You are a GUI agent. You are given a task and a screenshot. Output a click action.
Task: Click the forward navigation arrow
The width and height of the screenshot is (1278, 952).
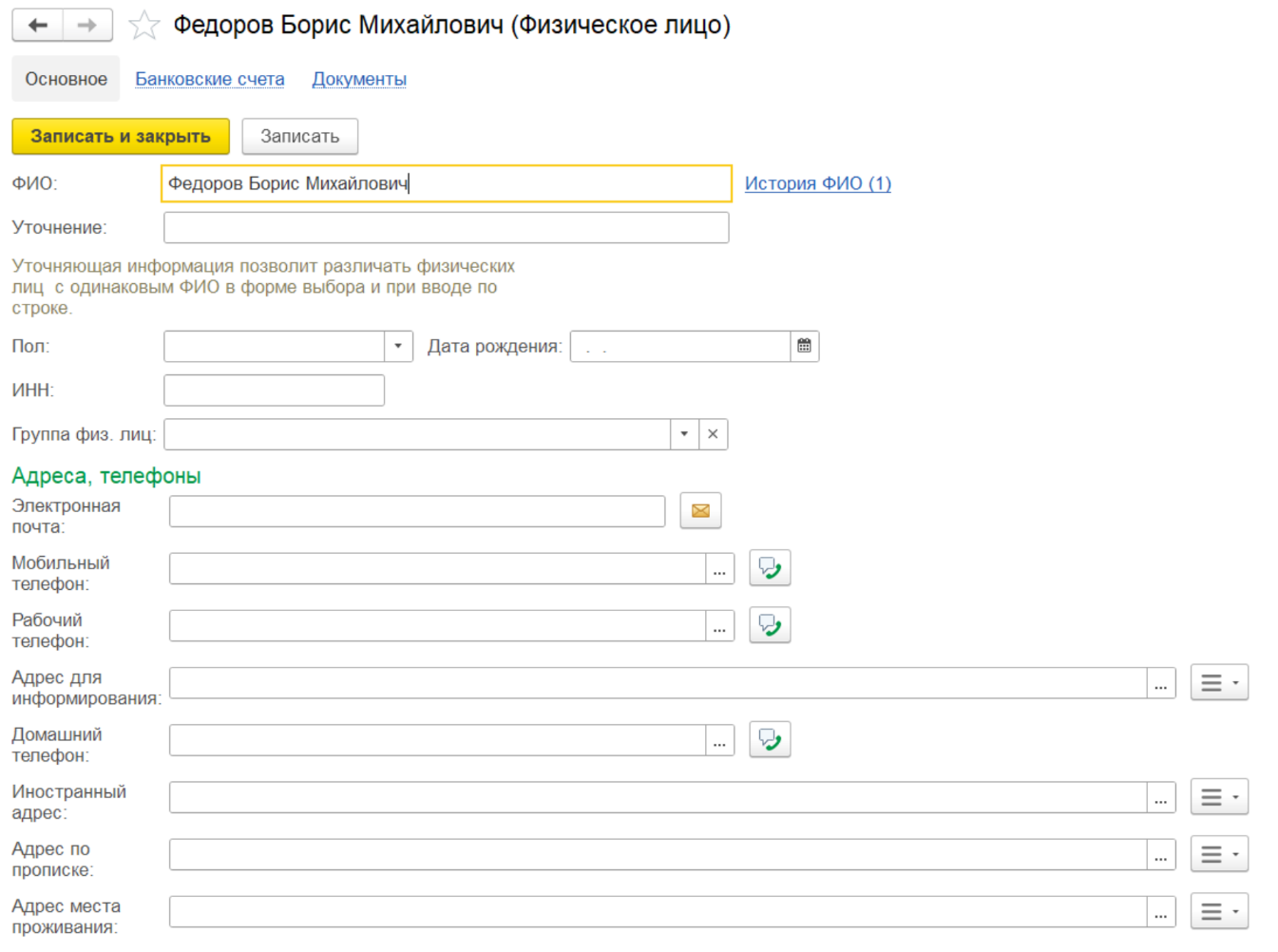87,26
